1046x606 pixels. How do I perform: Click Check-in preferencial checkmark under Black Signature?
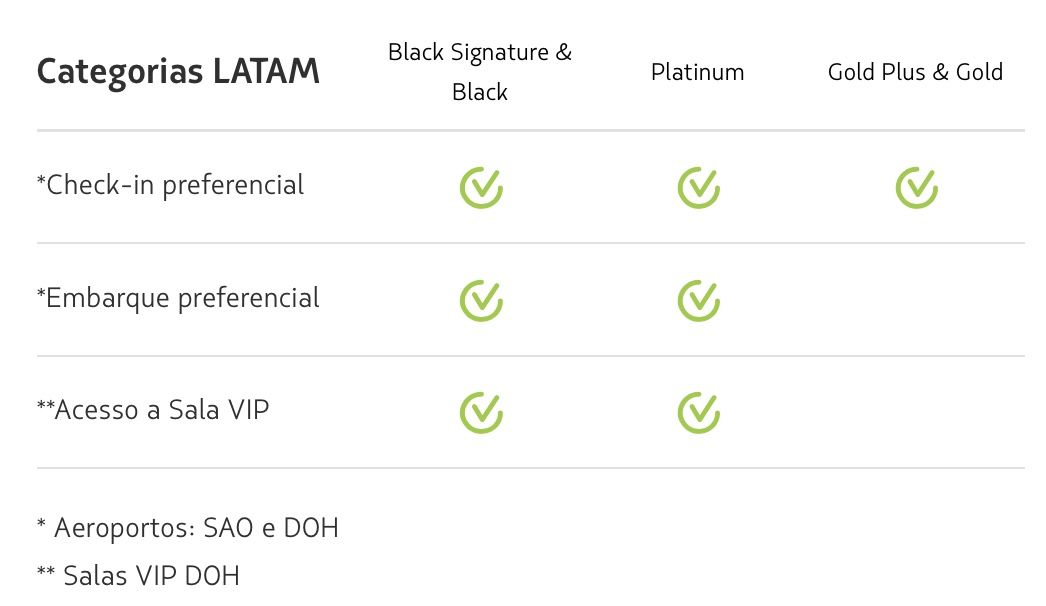coord(481,188)
